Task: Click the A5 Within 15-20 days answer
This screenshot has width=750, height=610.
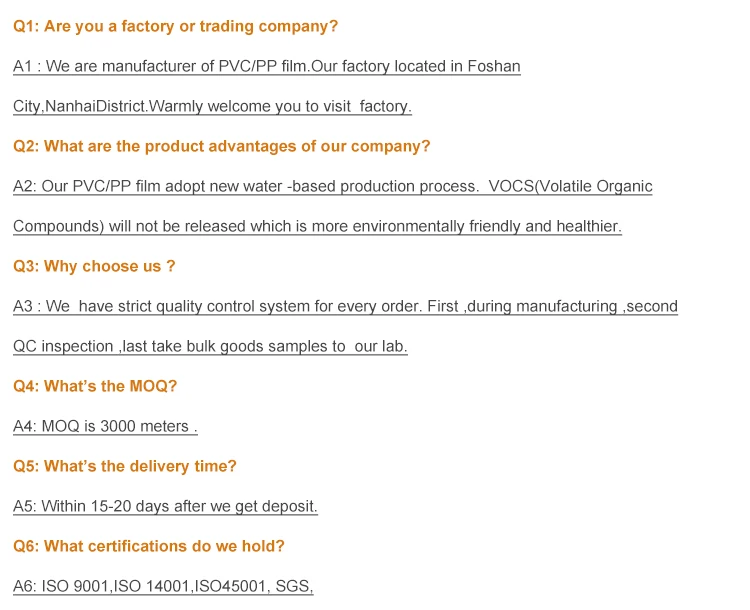Action: 165,506
